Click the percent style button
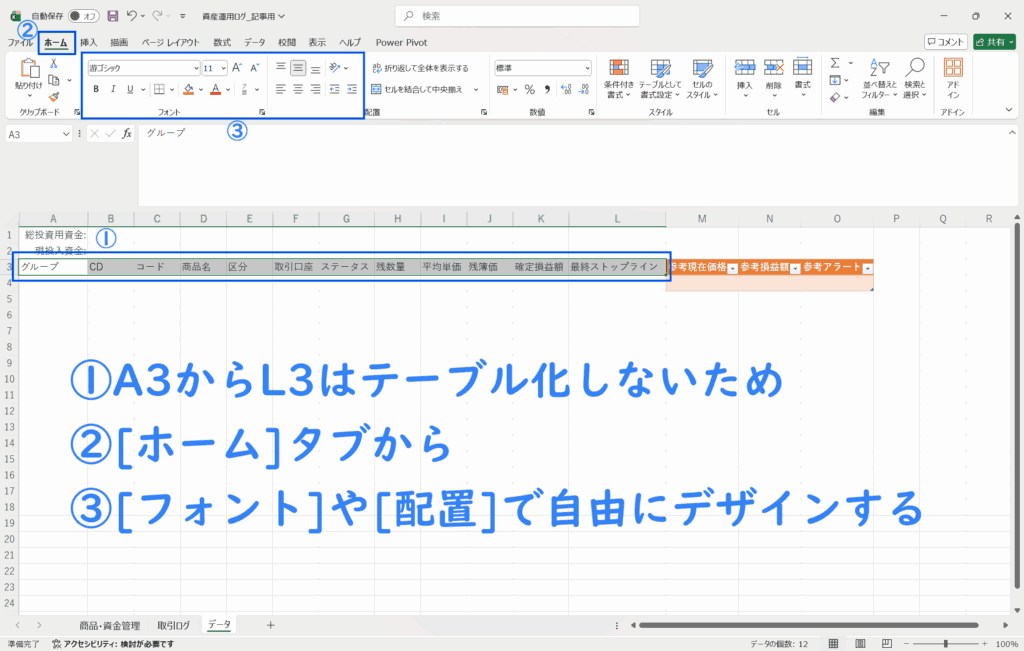Viewport: 1024px width, 651px height. [529, 89]
